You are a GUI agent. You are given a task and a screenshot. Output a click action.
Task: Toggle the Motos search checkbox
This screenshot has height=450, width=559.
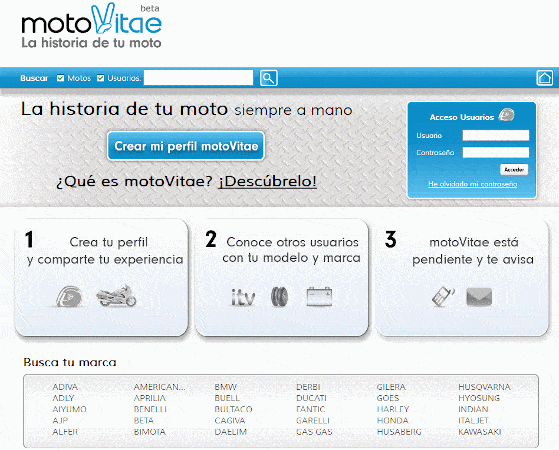coord(60,78)
